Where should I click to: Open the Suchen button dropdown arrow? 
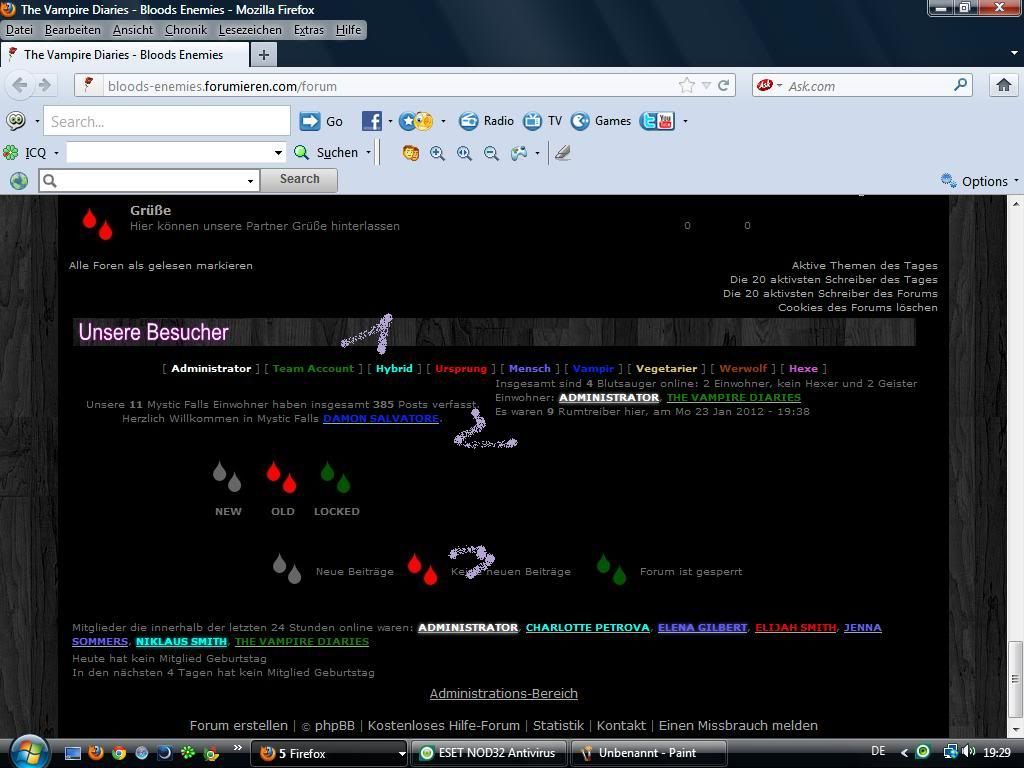tap(368, 153)
